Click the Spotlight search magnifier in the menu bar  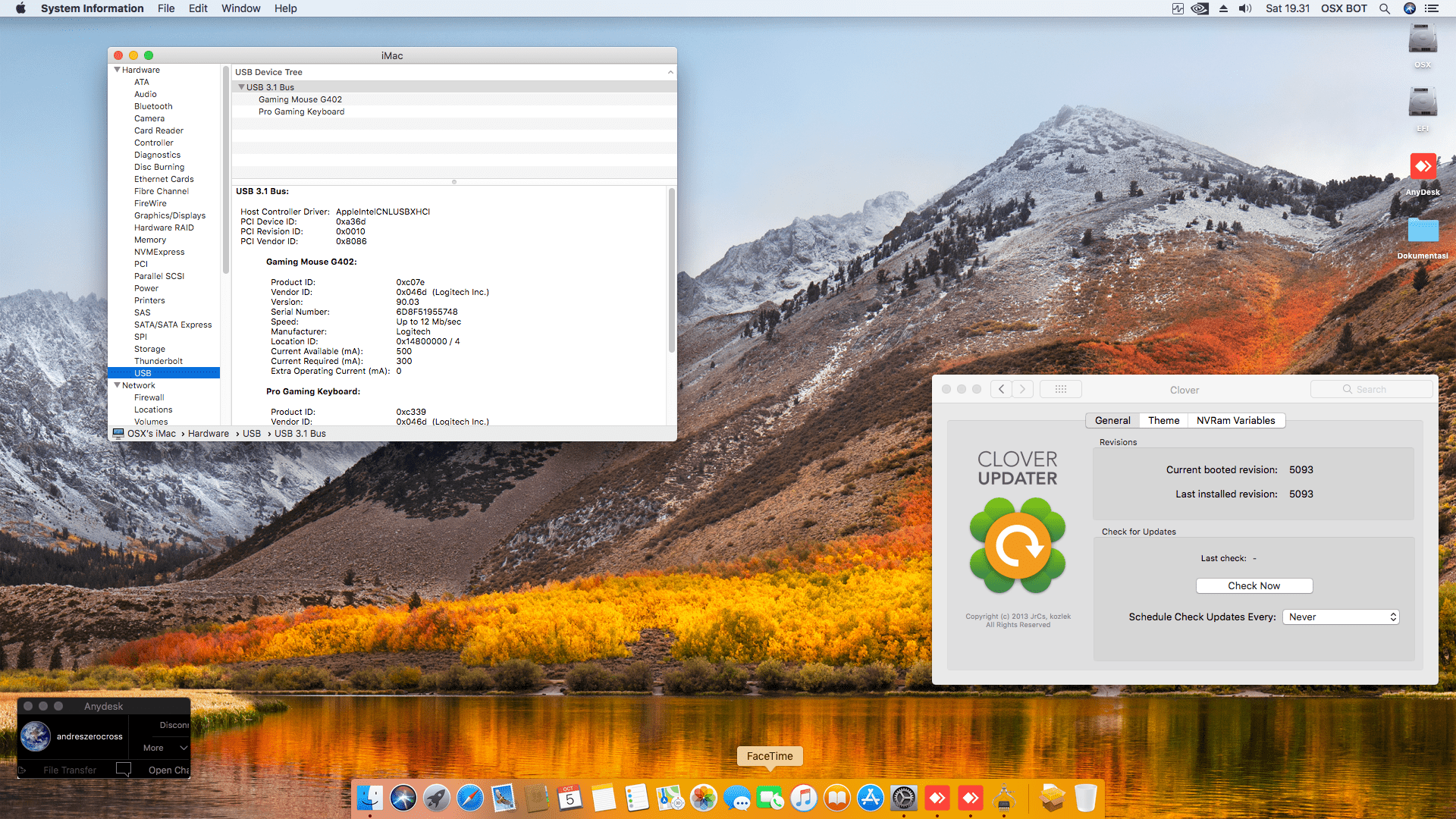pos(1384,8)
